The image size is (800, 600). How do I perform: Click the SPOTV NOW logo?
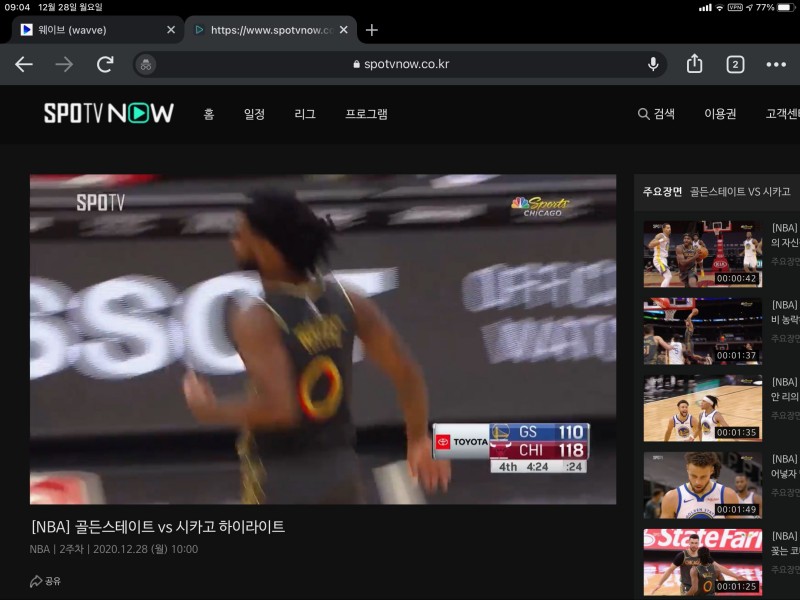[108, 113]
